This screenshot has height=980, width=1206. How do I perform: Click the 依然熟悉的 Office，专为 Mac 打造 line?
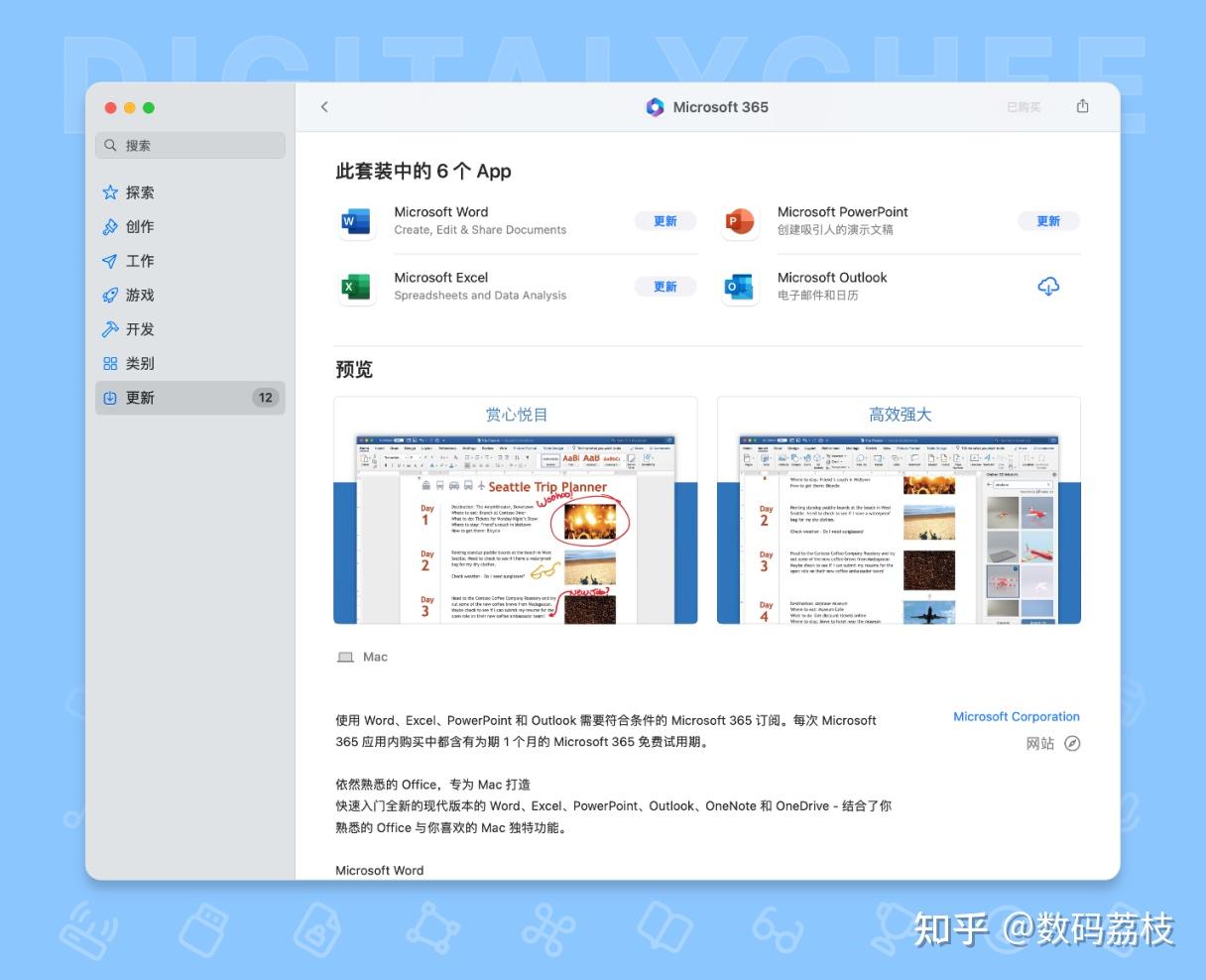(x=432, y=785)
